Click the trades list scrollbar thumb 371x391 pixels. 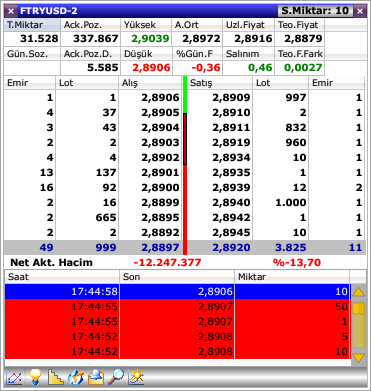click(x=358, y=308)
